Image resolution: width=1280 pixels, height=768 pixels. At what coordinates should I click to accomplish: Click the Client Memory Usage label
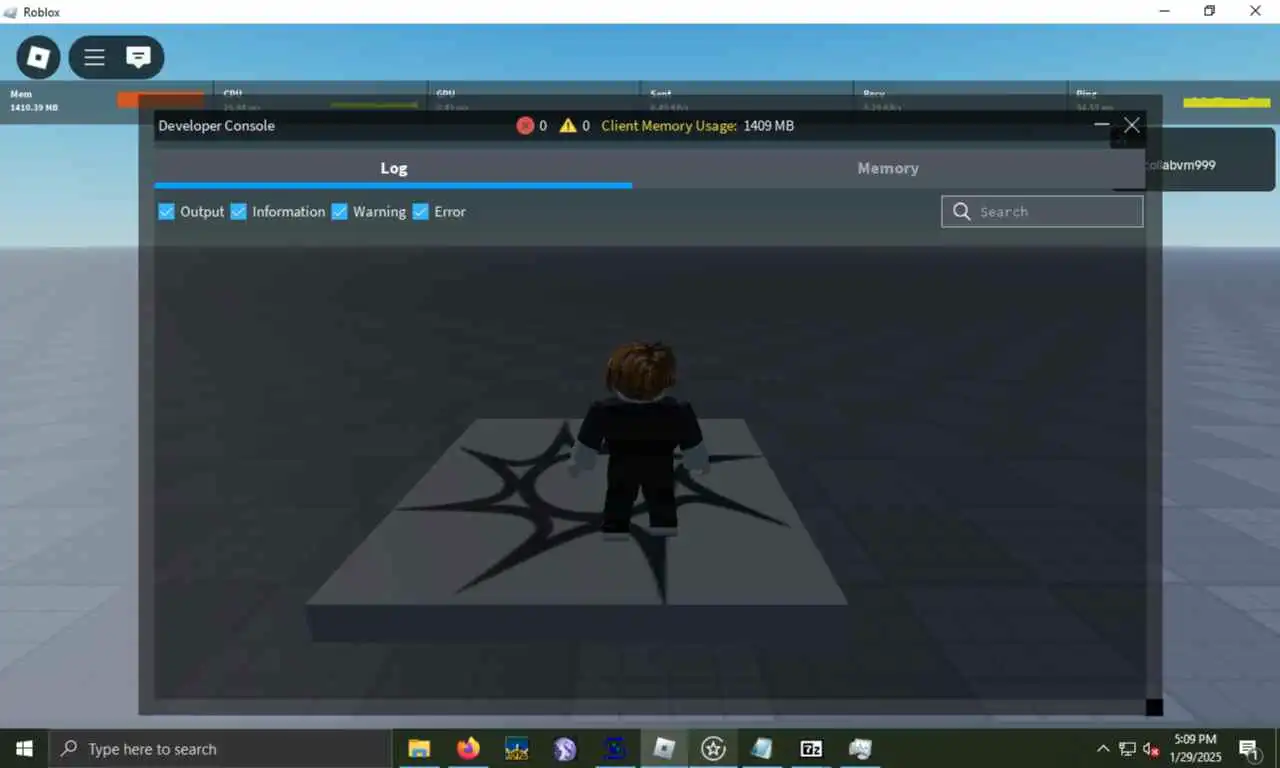pos(669,126)
